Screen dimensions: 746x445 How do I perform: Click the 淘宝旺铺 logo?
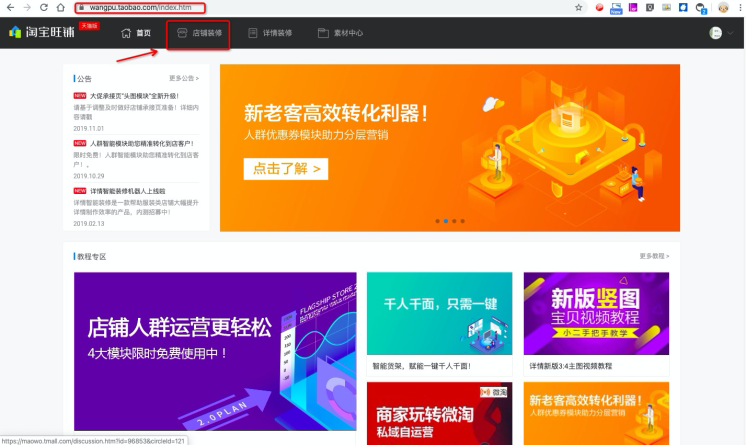[42, 32]
